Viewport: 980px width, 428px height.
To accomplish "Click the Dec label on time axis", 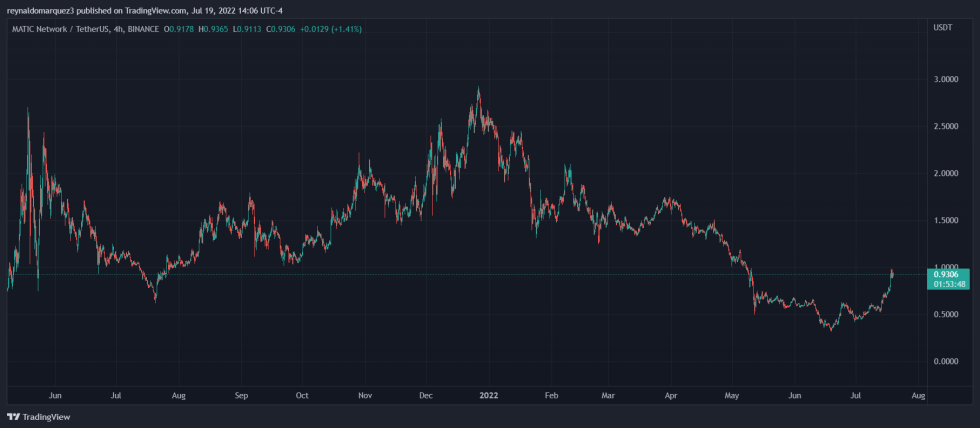I will point(426,396).
